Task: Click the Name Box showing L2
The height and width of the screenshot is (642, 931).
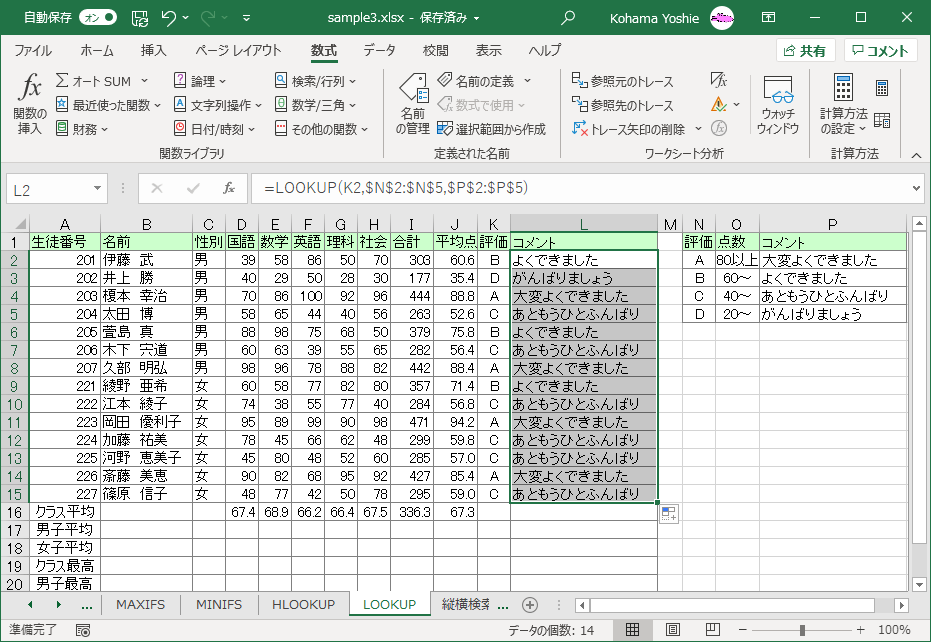Action: coord(55,188)
